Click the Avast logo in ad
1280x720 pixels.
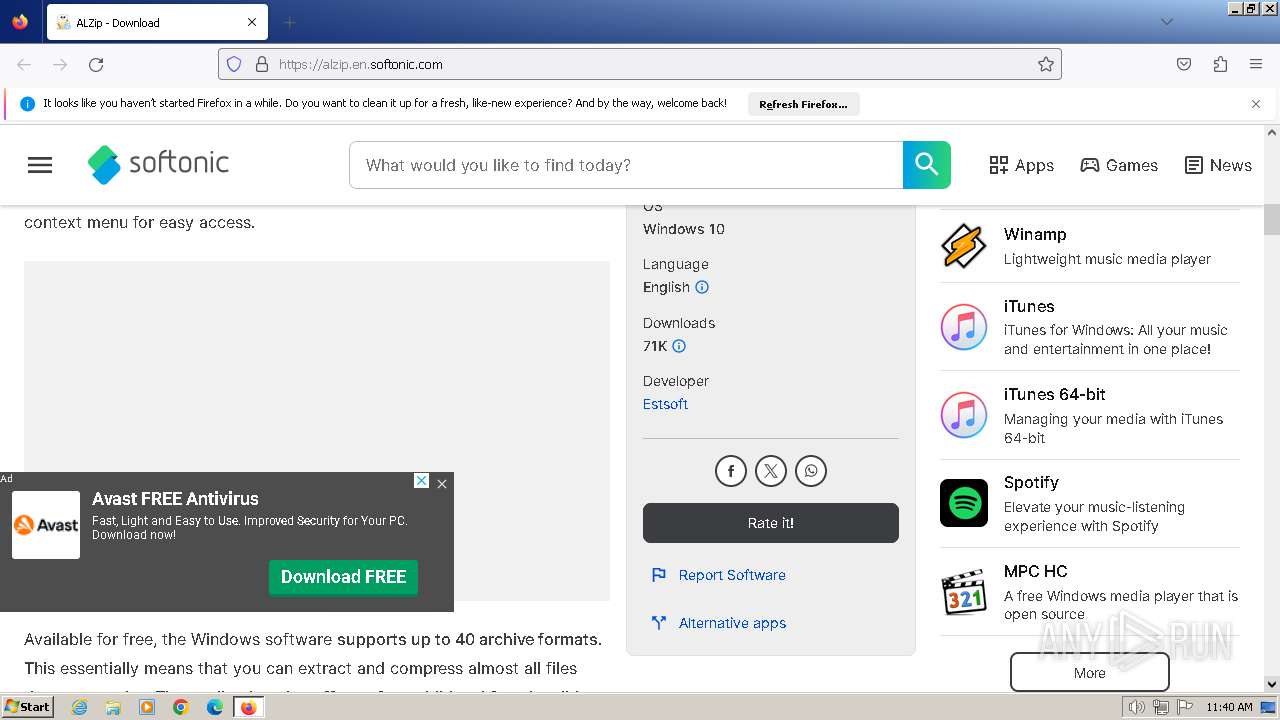[46, 525]
